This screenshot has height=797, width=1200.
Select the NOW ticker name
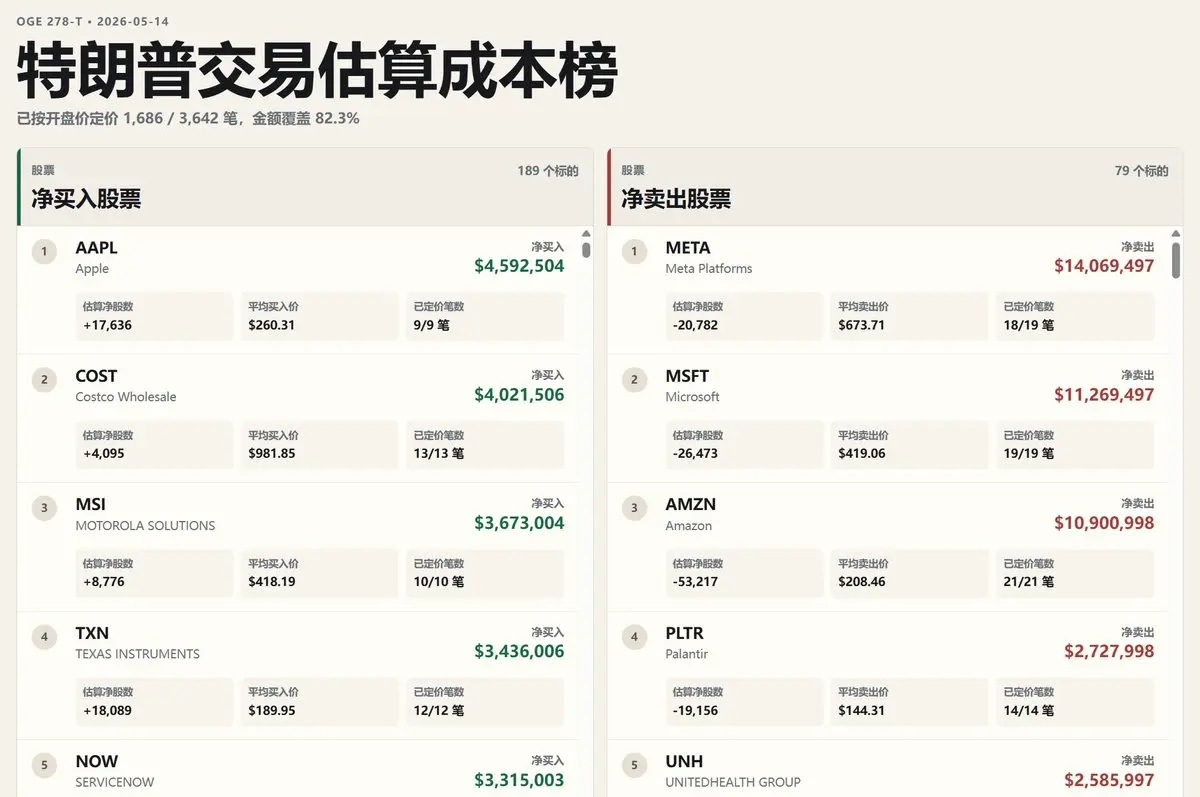click(x=97, y=762)
